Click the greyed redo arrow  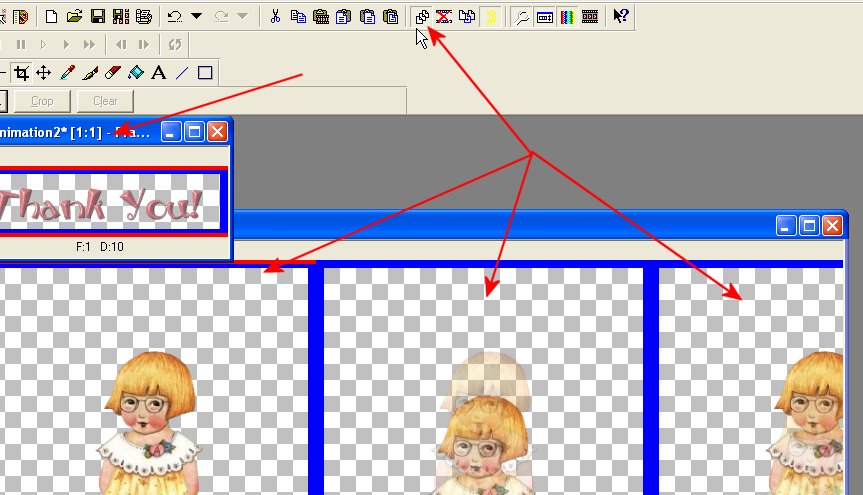click(221, 17)
